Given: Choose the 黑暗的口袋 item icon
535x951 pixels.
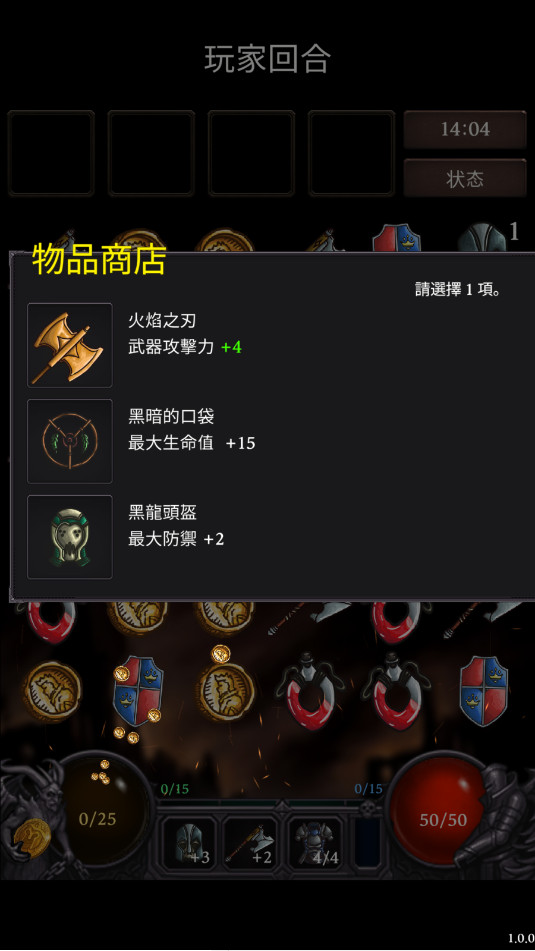Looking at the screenshot, I should [70, 441].
